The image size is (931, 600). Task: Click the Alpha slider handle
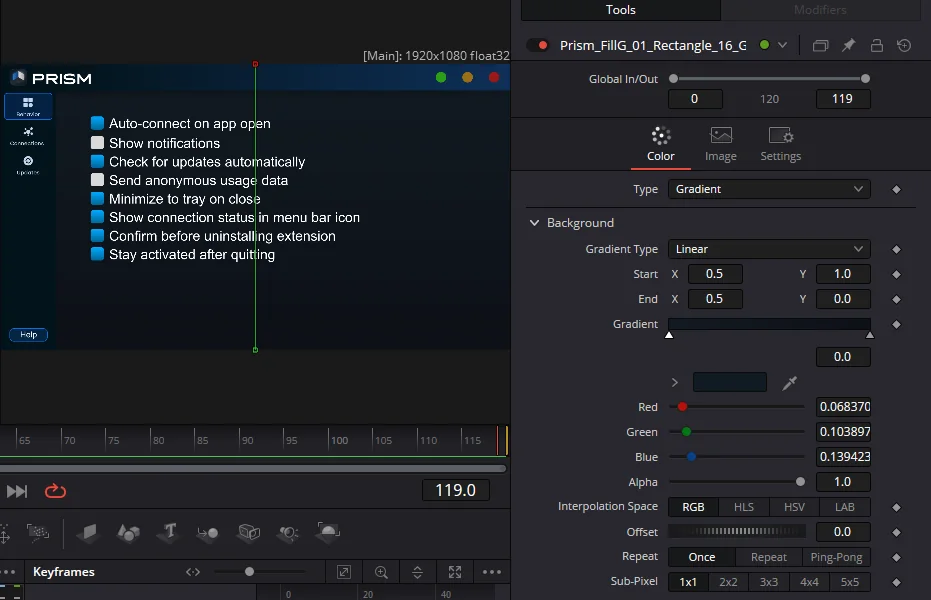[800, 482]
